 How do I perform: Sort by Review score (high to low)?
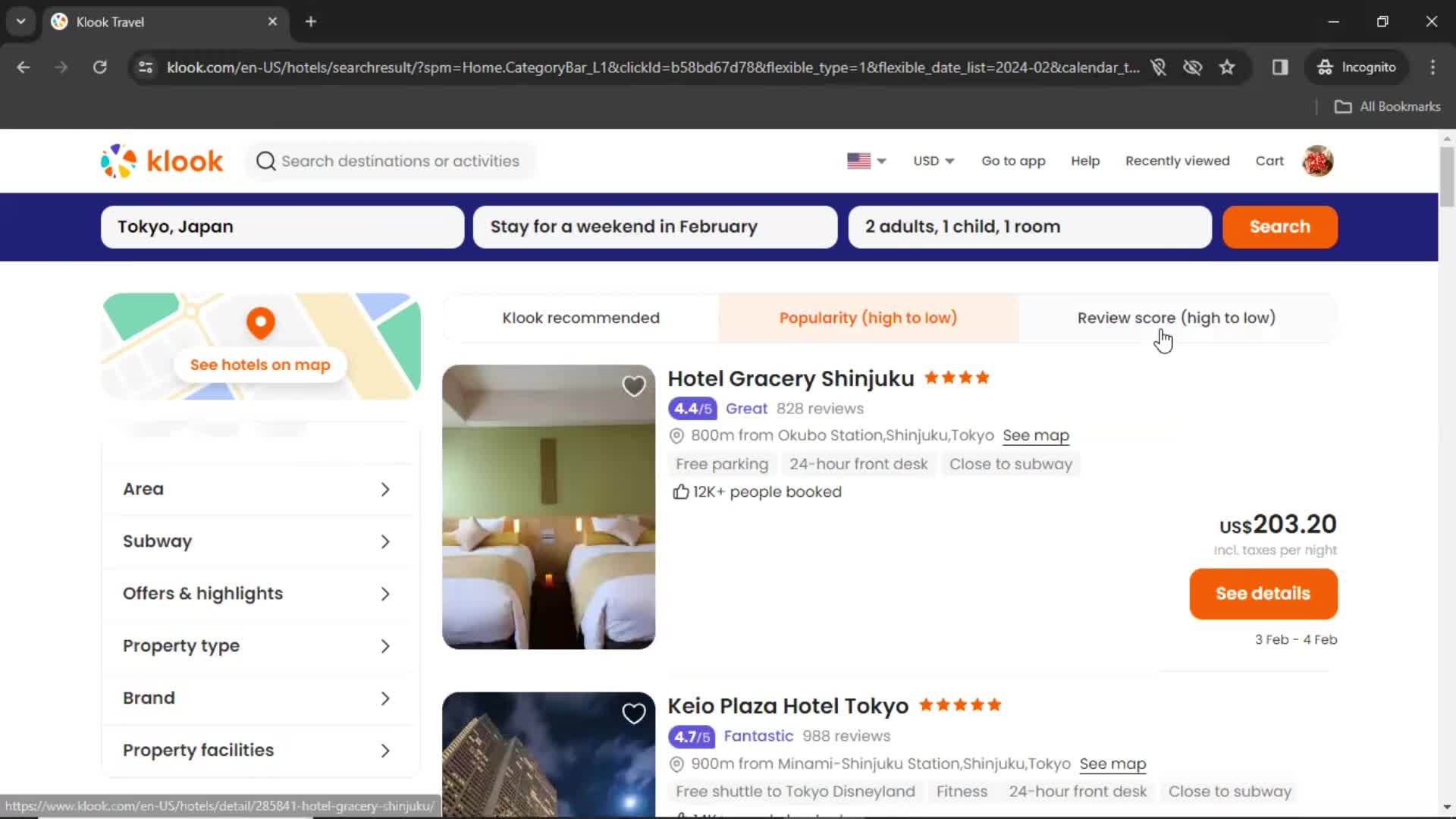pyautogui.click(x=1176, y=318)
